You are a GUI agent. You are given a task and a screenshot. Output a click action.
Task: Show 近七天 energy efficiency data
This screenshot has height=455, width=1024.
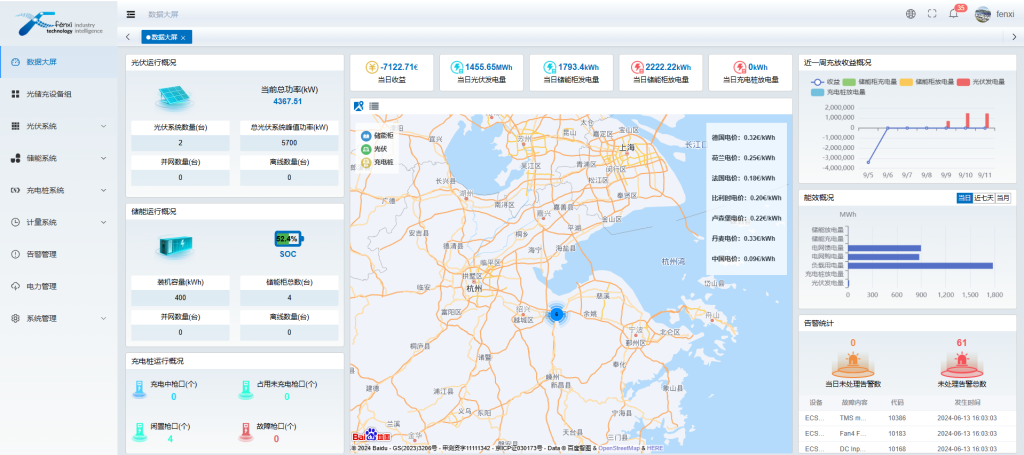tap(984, 198)
